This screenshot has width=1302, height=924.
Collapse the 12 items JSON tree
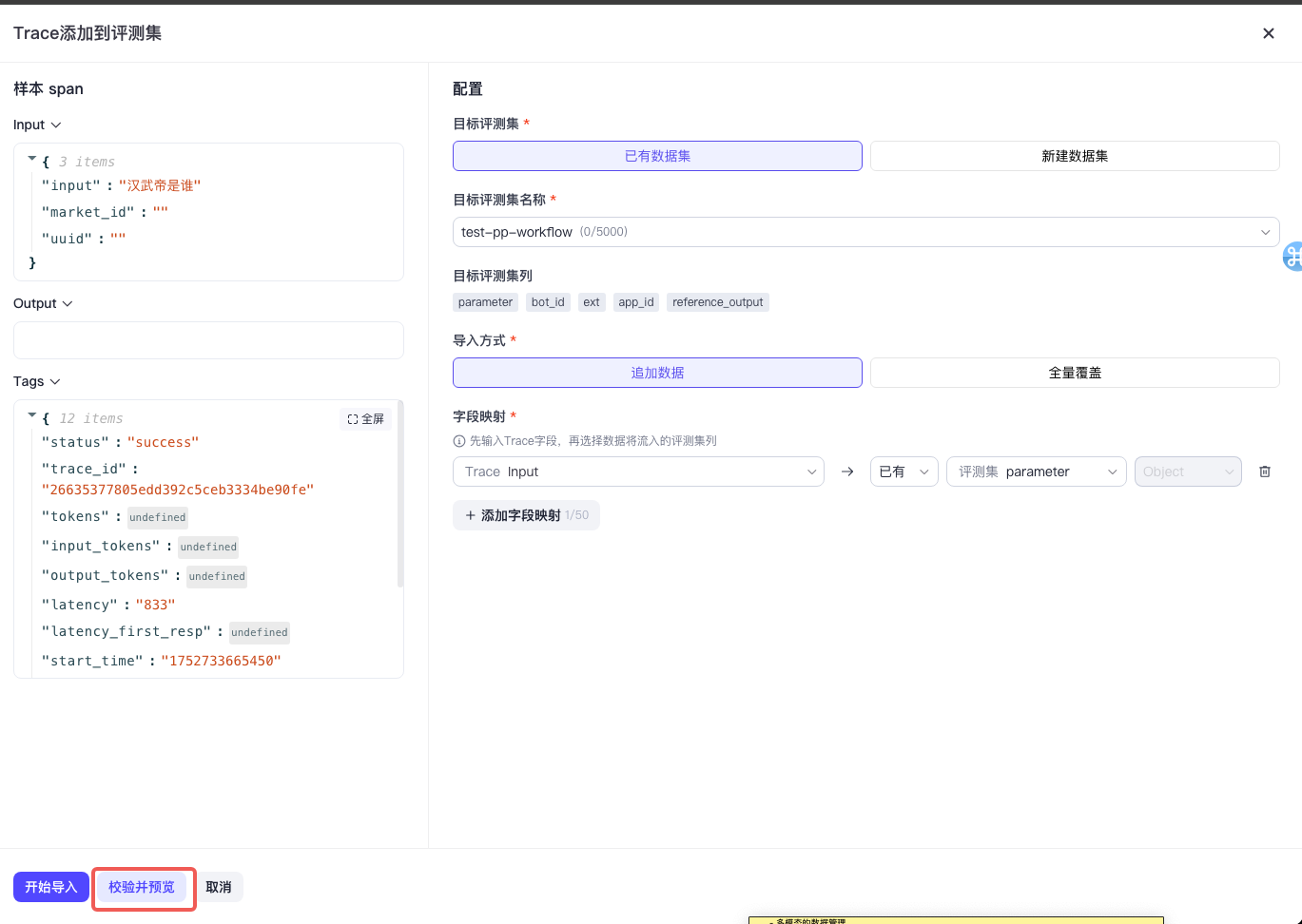point(32,416)
